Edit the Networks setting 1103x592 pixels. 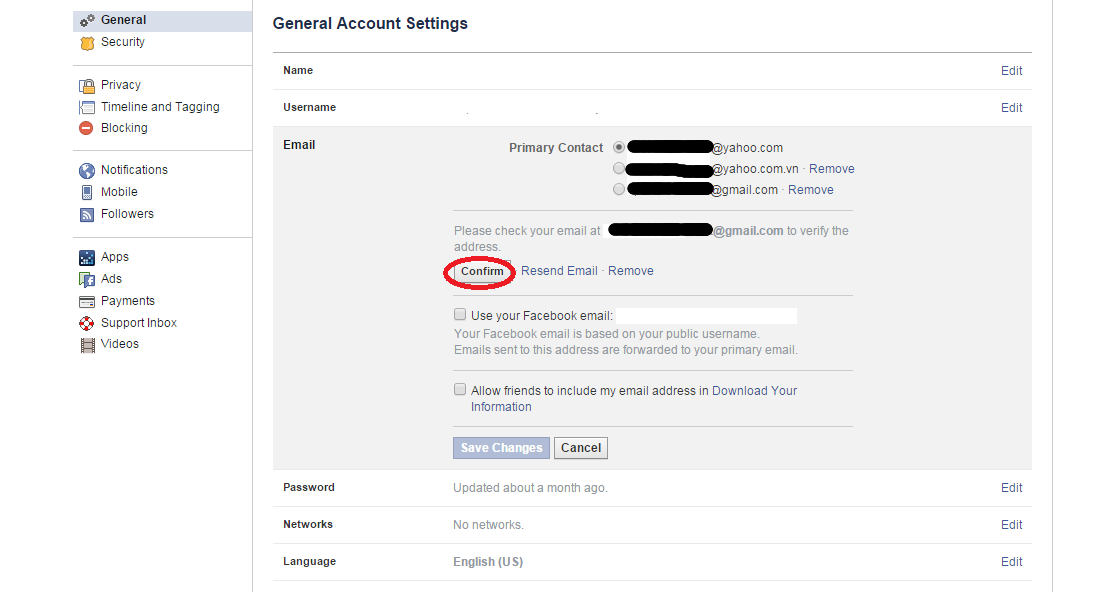(1012, 525)
